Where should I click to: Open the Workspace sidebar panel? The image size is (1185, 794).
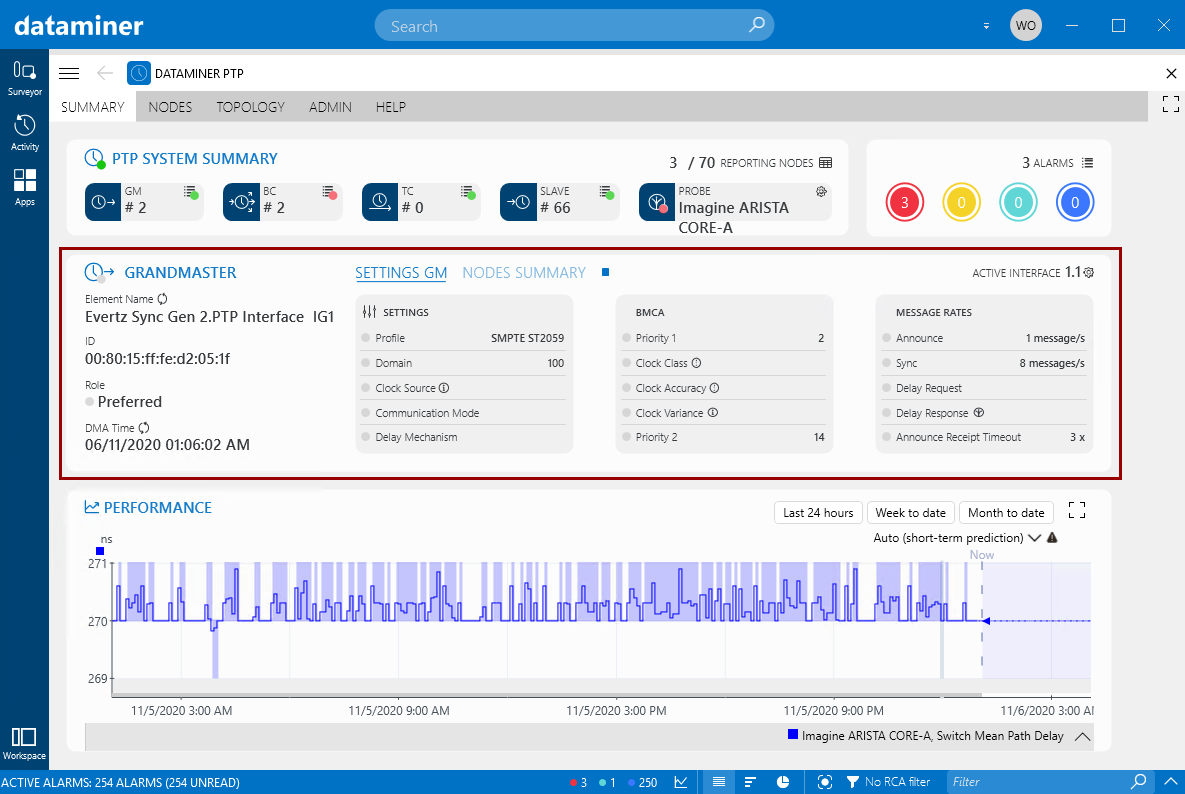coord(24,743)
